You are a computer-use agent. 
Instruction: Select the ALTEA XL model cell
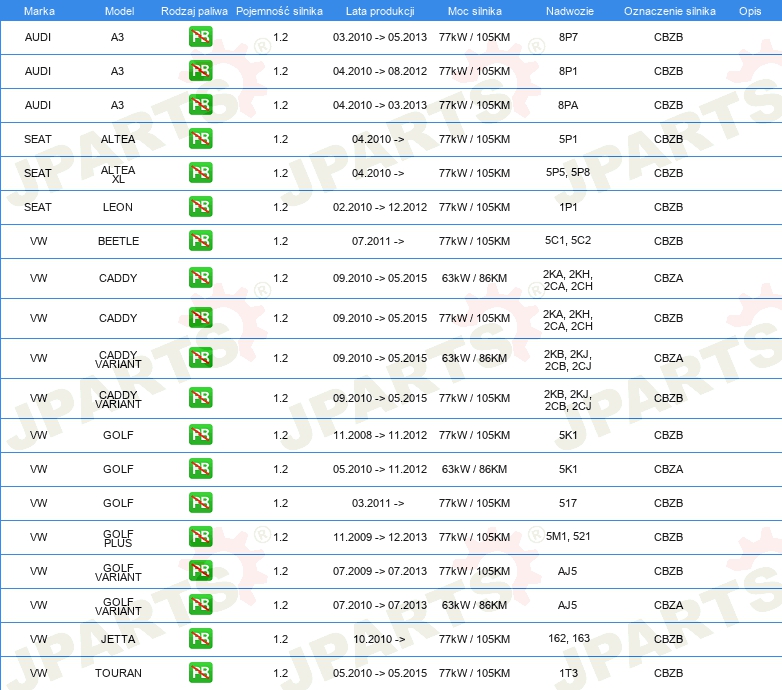(x=118, y=174)
